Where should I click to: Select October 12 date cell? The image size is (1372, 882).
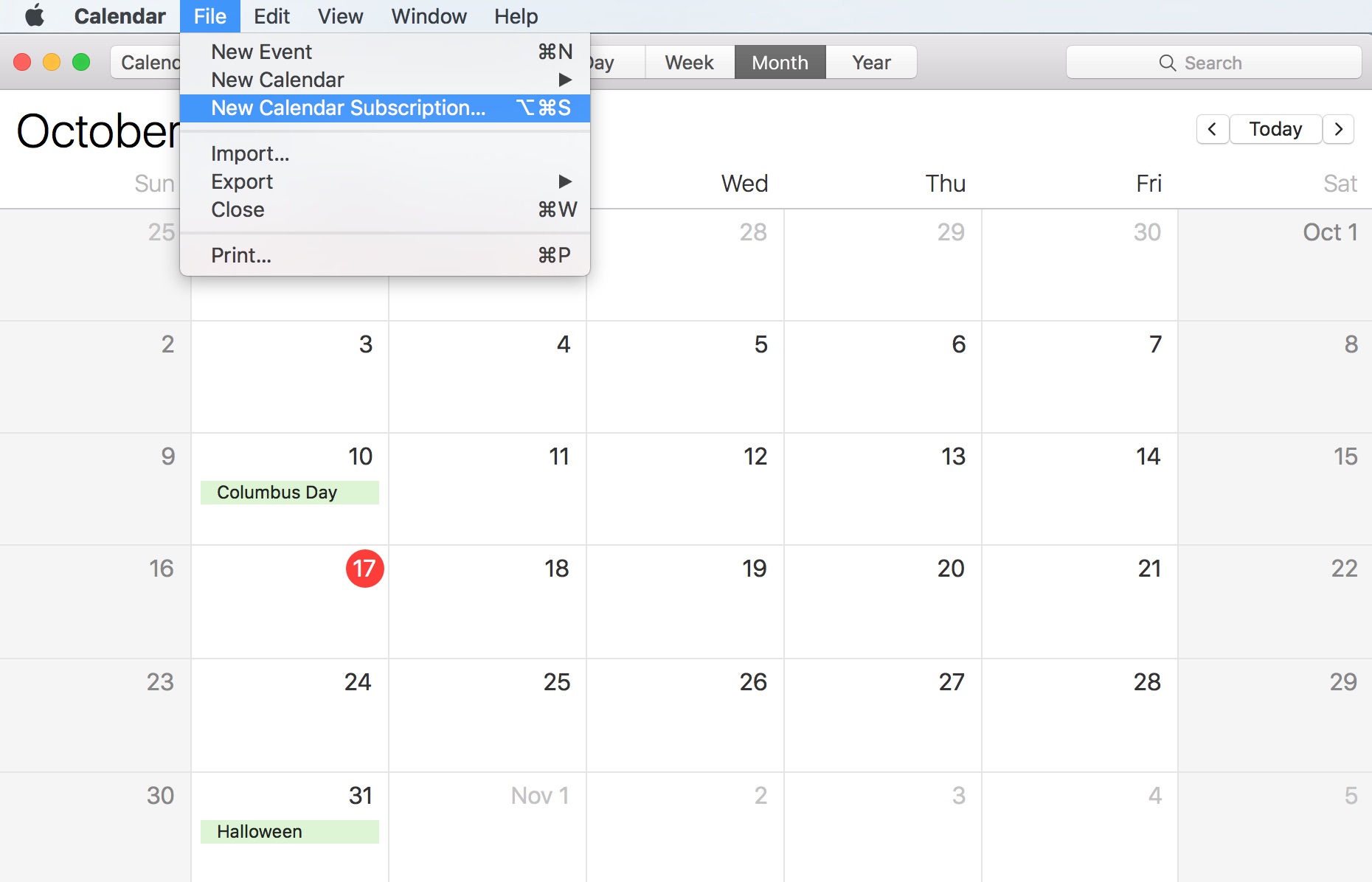click(x=685, y=489)
